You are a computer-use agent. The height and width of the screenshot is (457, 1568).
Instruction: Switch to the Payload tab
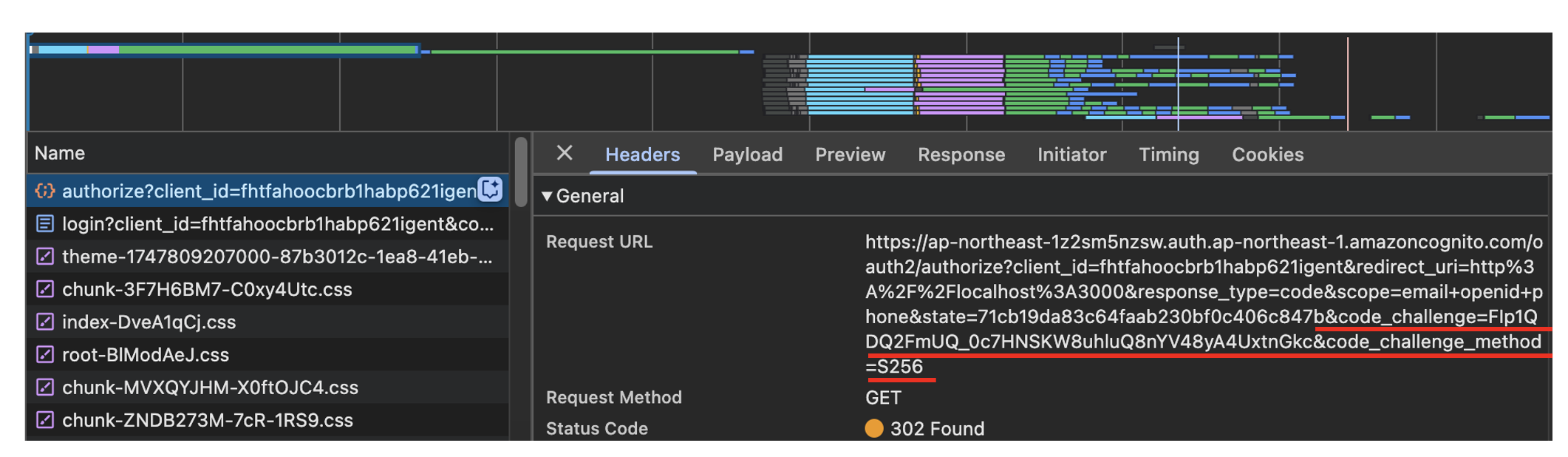point(747,155)
